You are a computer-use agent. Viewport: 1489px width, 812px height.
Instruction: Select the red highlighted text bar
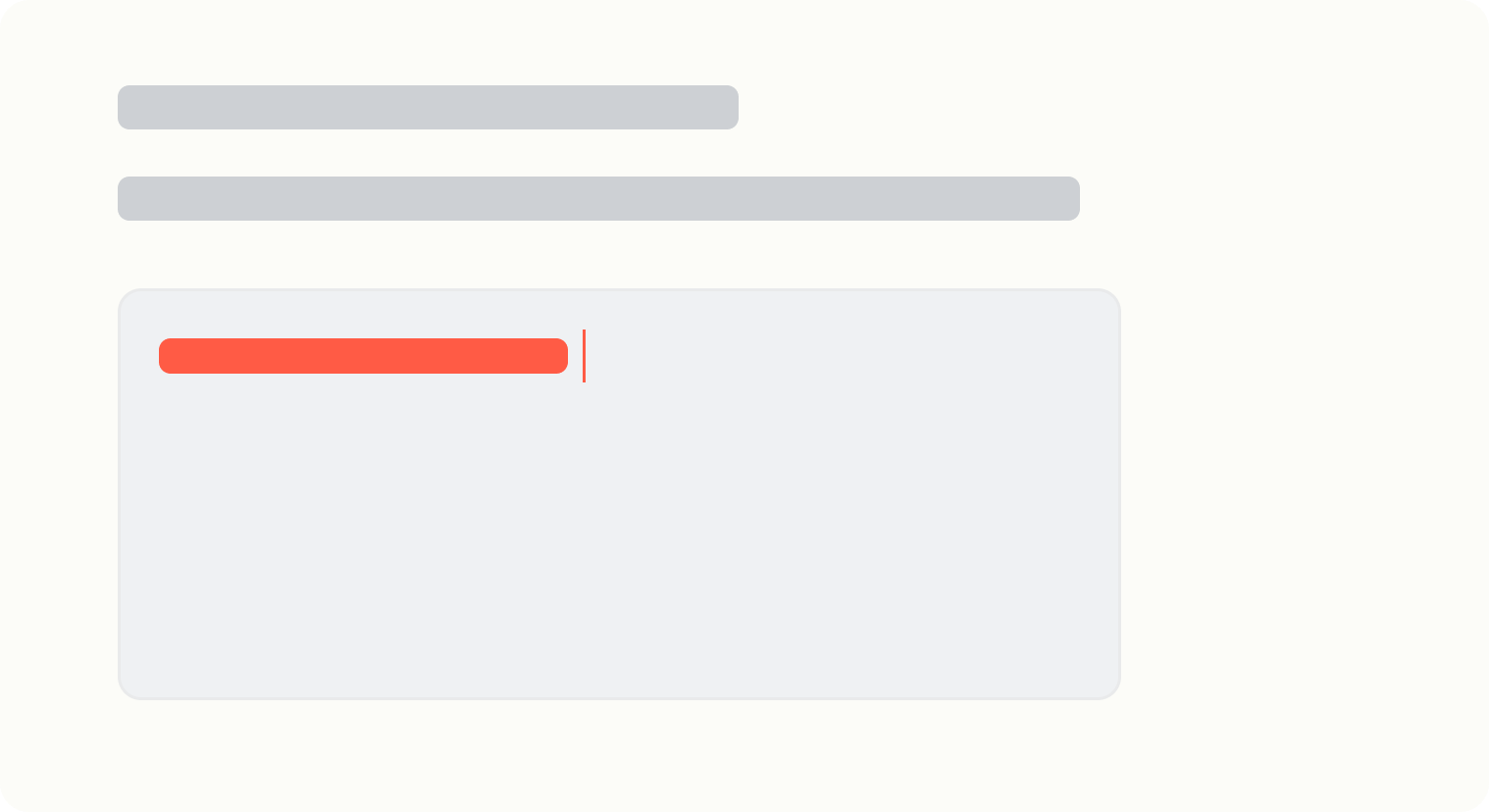pyautogui.click(x=363, y=356)
